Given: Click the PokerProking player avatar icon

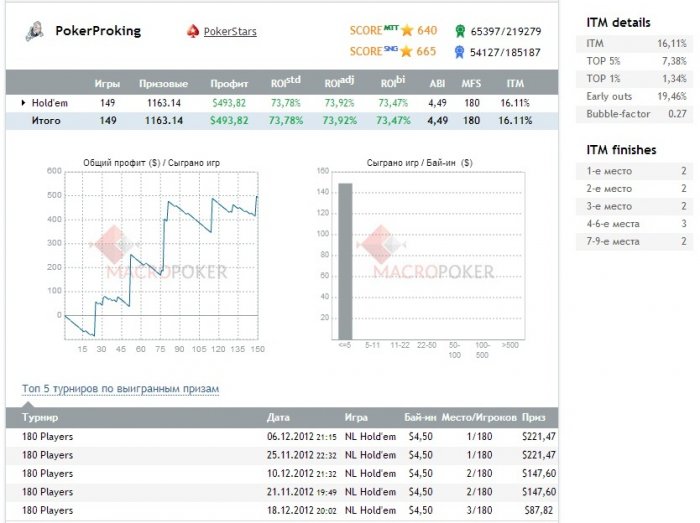Looking at the screenshot, I should tap(35, 32).
